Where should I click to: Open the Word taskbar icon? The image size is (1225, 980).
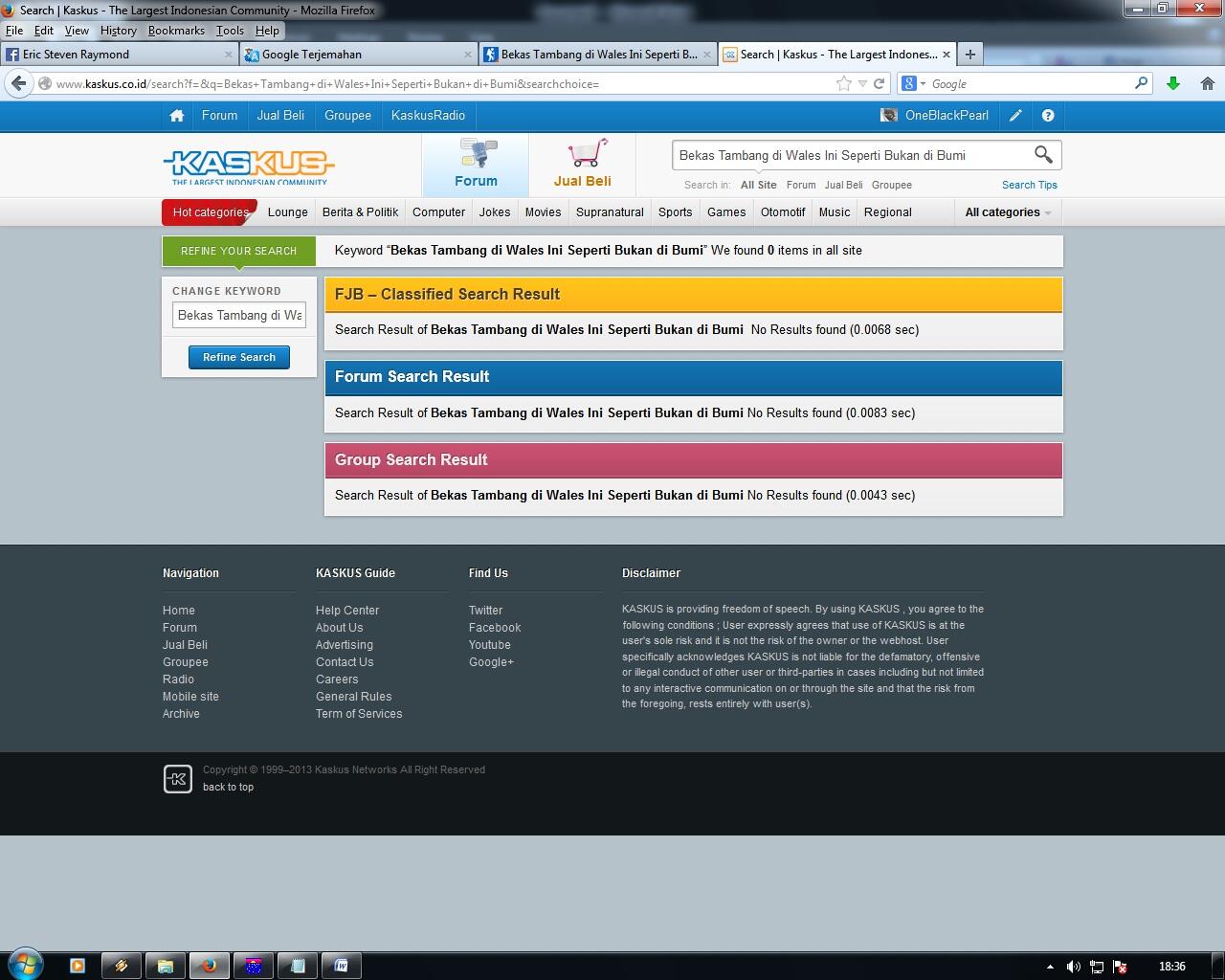tap(341, 966)
